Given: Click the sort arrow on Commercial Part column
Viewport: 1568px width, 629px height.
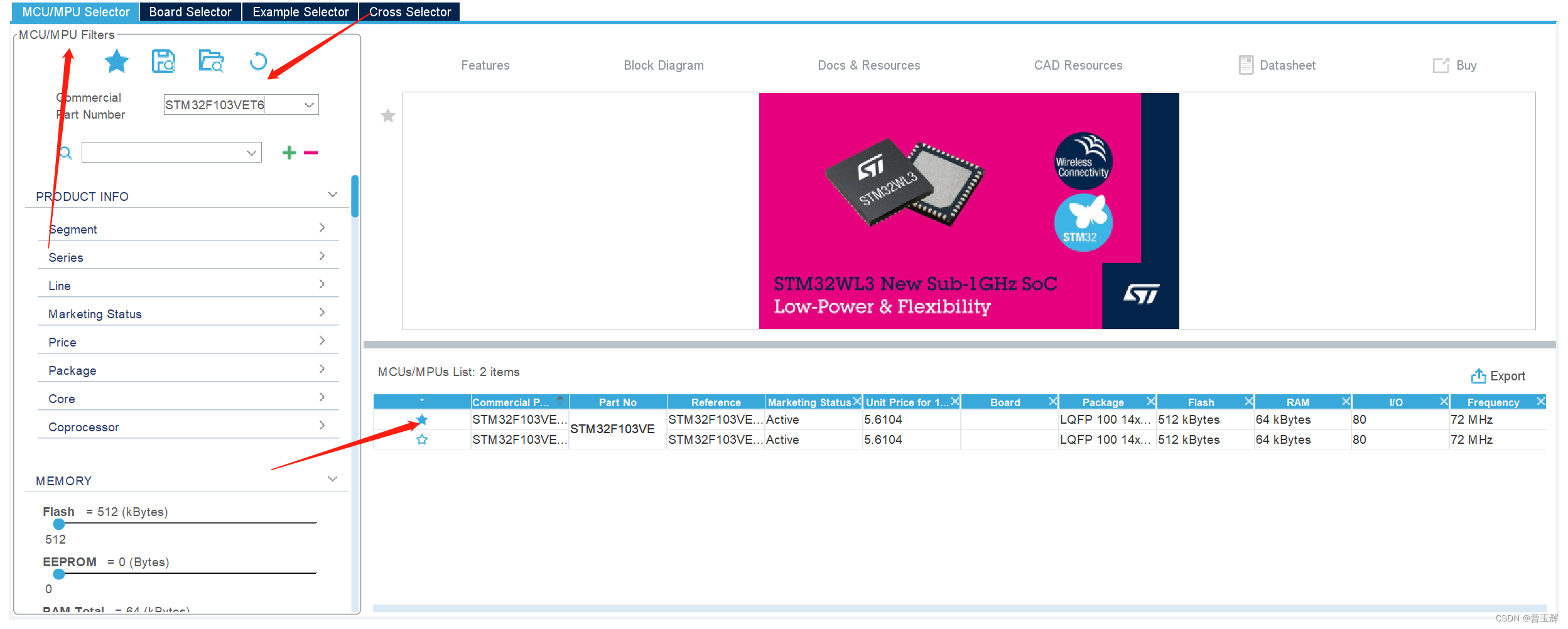Looking at the screenshot, I should click(560, 399).
